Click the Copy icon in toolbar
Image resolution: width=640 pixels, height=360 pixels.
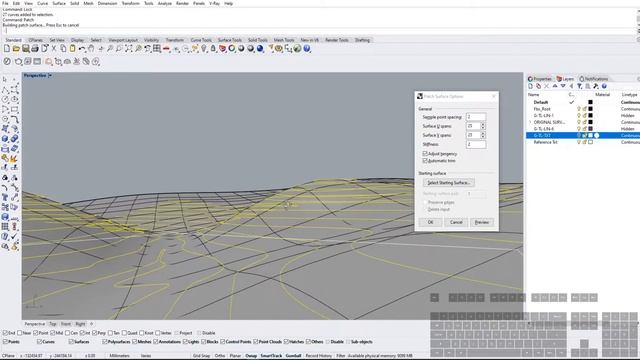click(63, 49)
